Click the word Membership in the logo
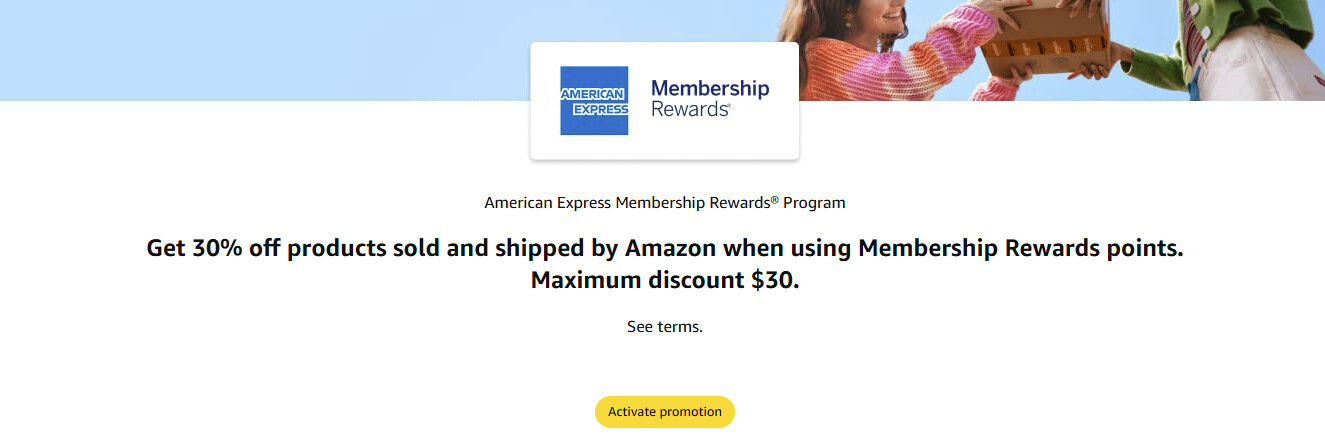The height and width of the screenshot is (447, 1325). pyautogui.click(x=710, y=88)
